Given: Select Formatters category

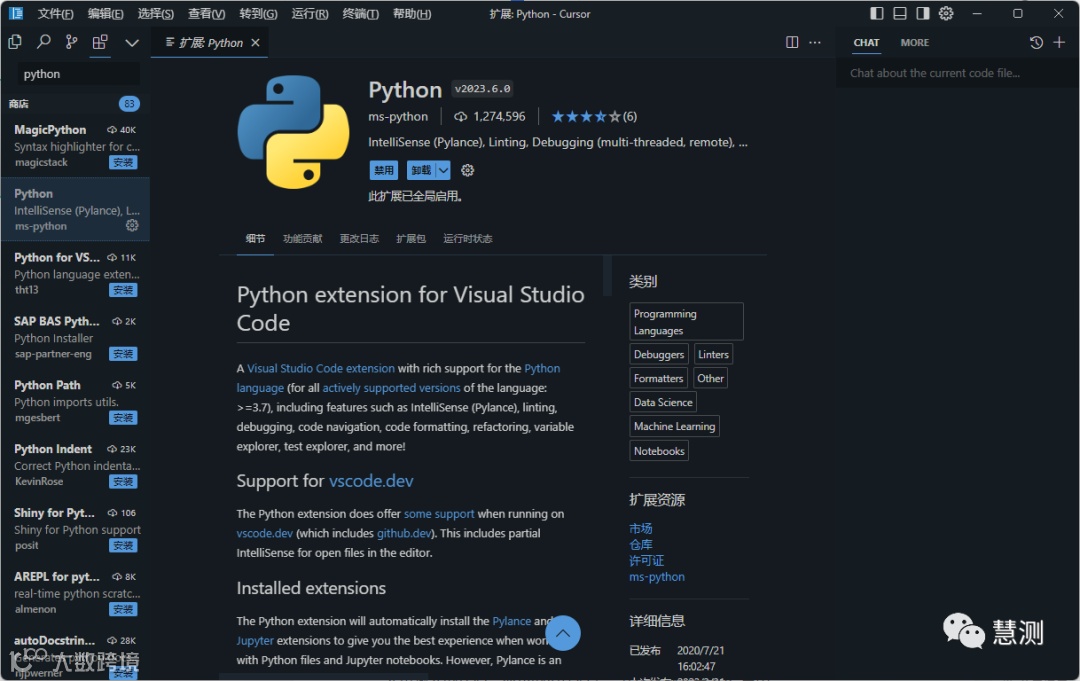Looking at the screenshot, I should pos(658,378).
